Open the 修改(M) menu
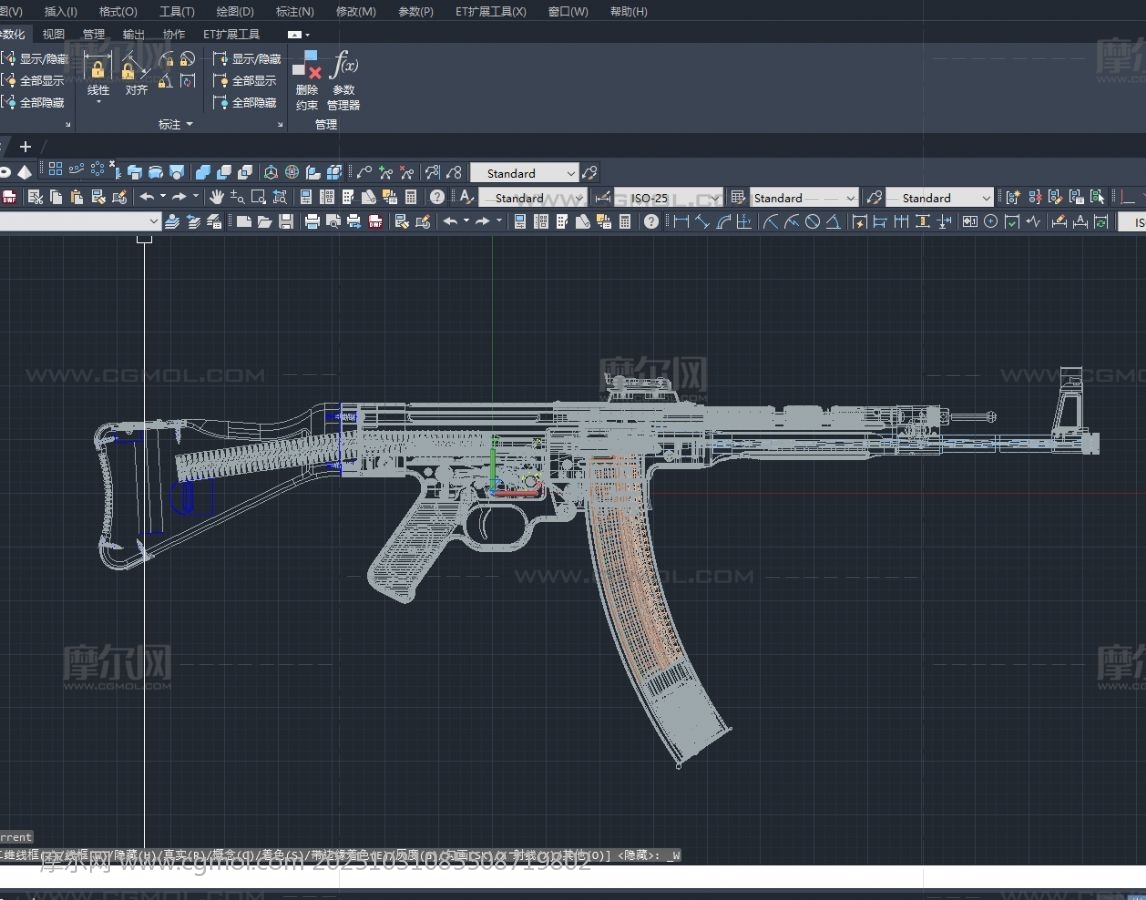This screenshot has width=1146, height=900. (355, 11)
